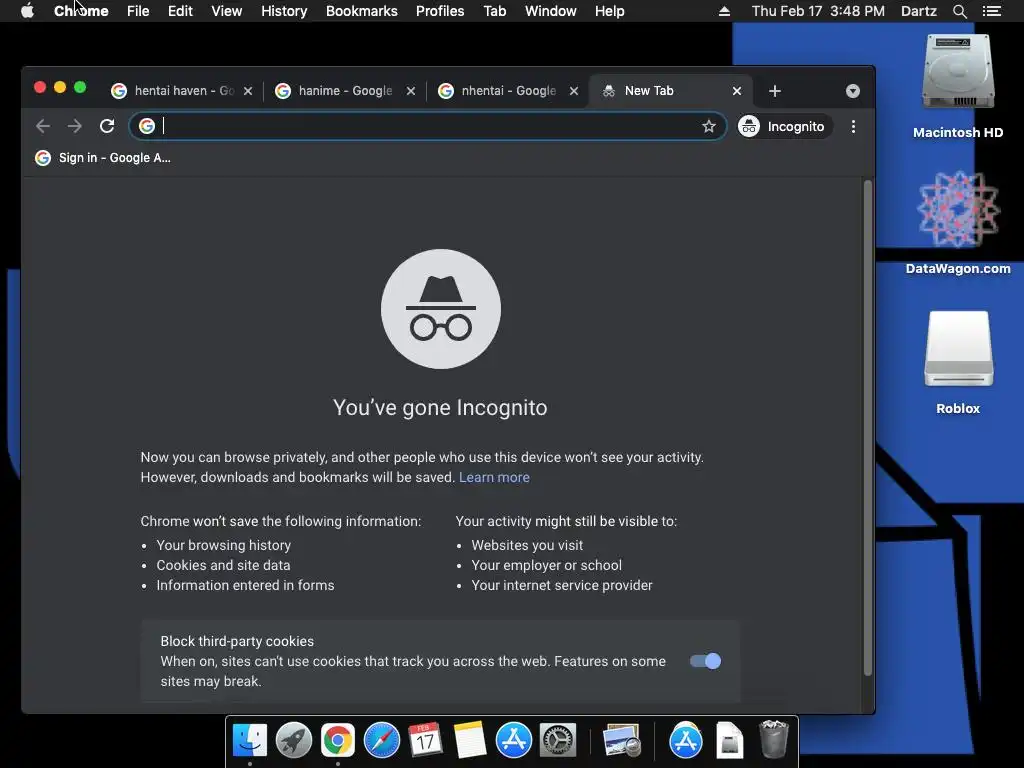Click the green fullscreen window button
Viewport: 1024px width, 768px height.
pos(80,88)
